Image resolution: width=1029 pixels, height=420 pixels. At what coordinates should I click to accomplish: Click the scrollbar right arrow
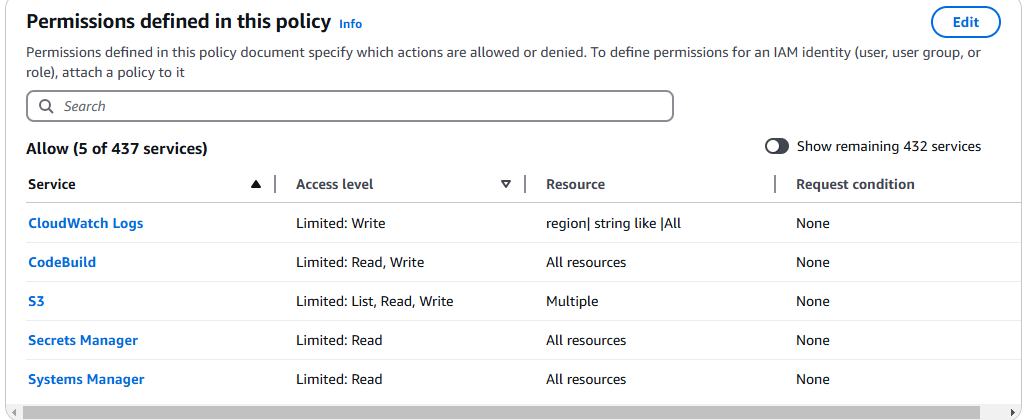coord(1013,412)
